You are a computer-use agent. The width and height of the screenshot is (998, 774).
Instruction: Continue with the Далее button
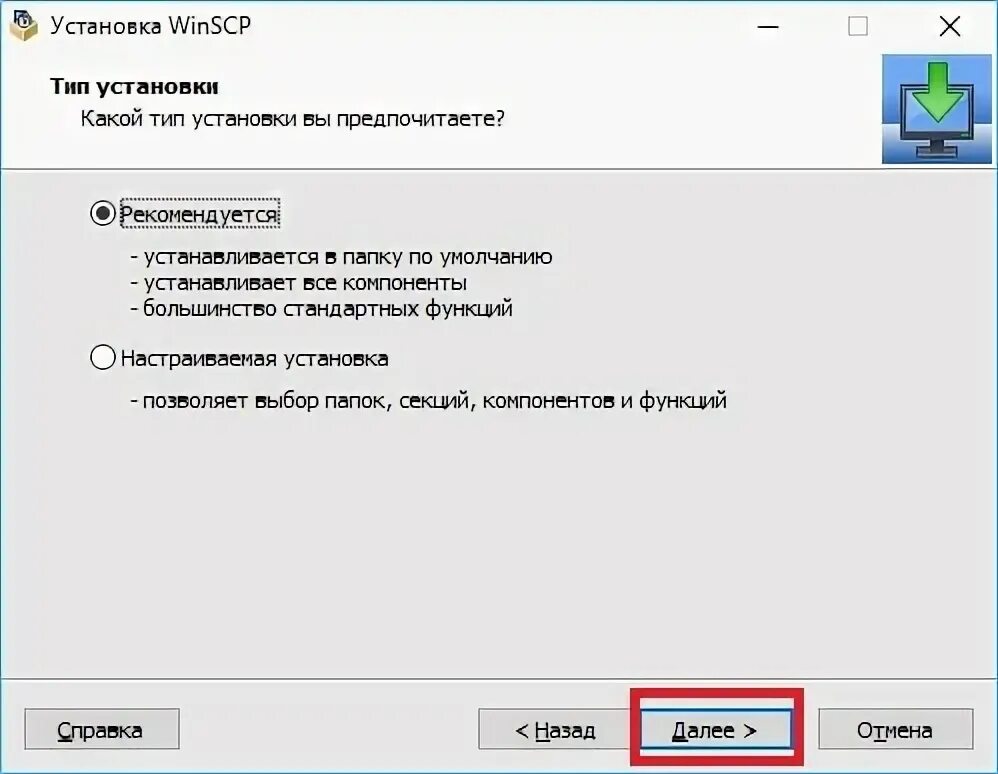[716, 729]
